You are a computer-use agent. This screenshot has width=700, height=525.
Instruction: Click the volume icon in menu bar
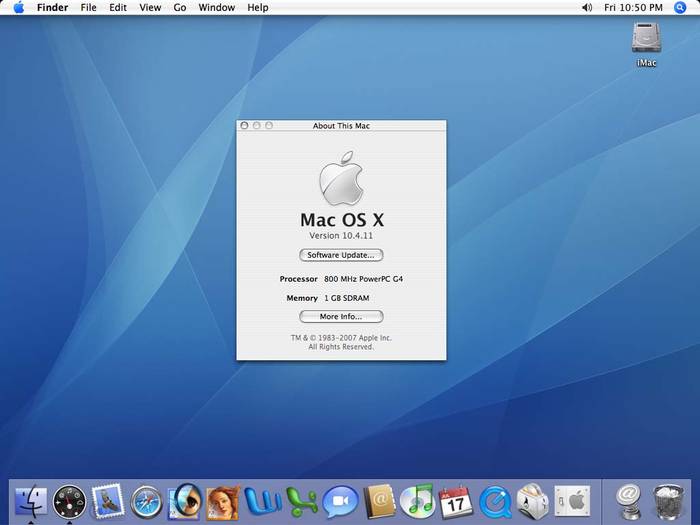(x=587, y=8)
